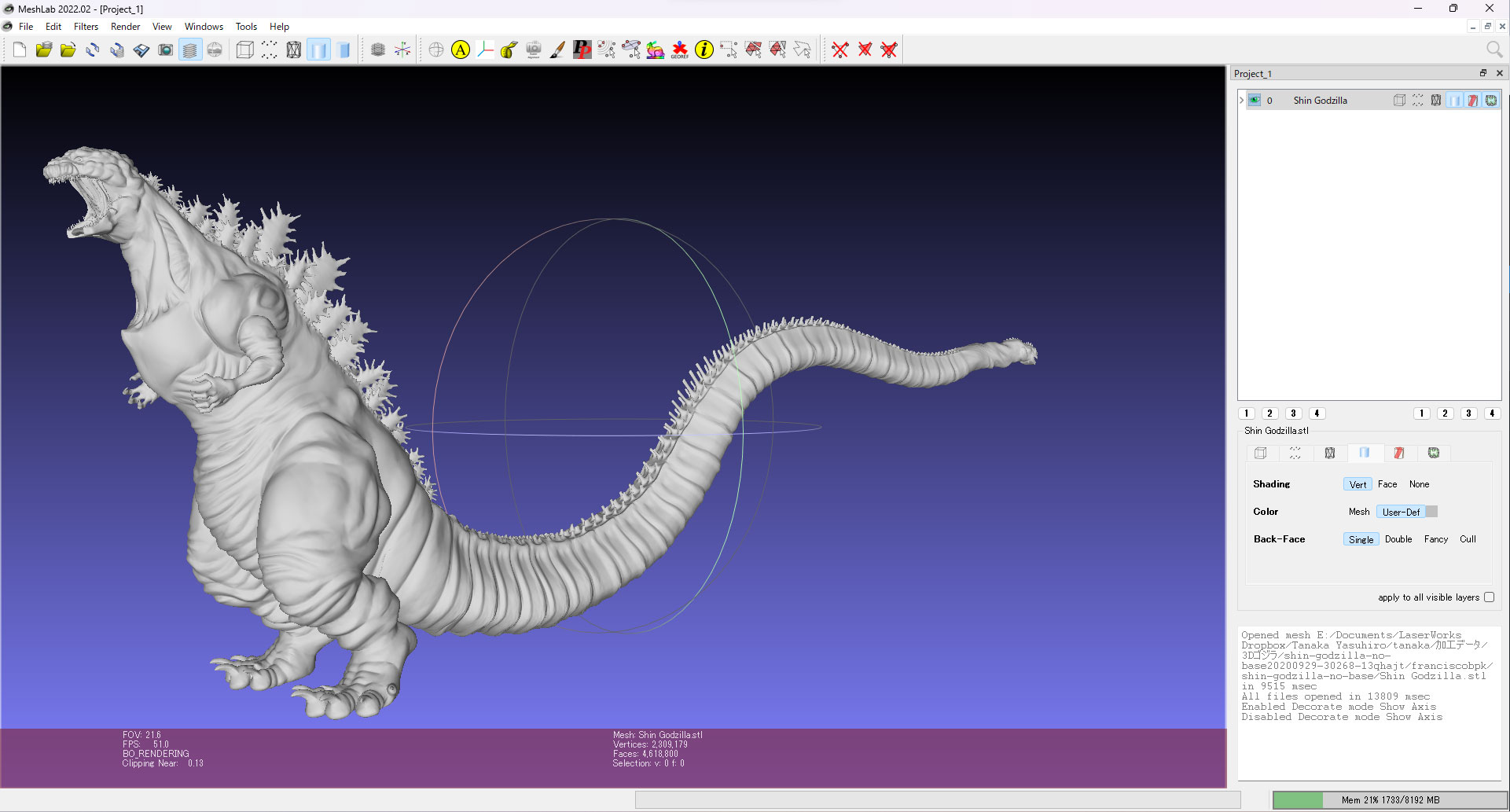Viewport: 1510px width, 812px height.
Task: Create a new empty project from the toolbar
Action: click(19, 50)
